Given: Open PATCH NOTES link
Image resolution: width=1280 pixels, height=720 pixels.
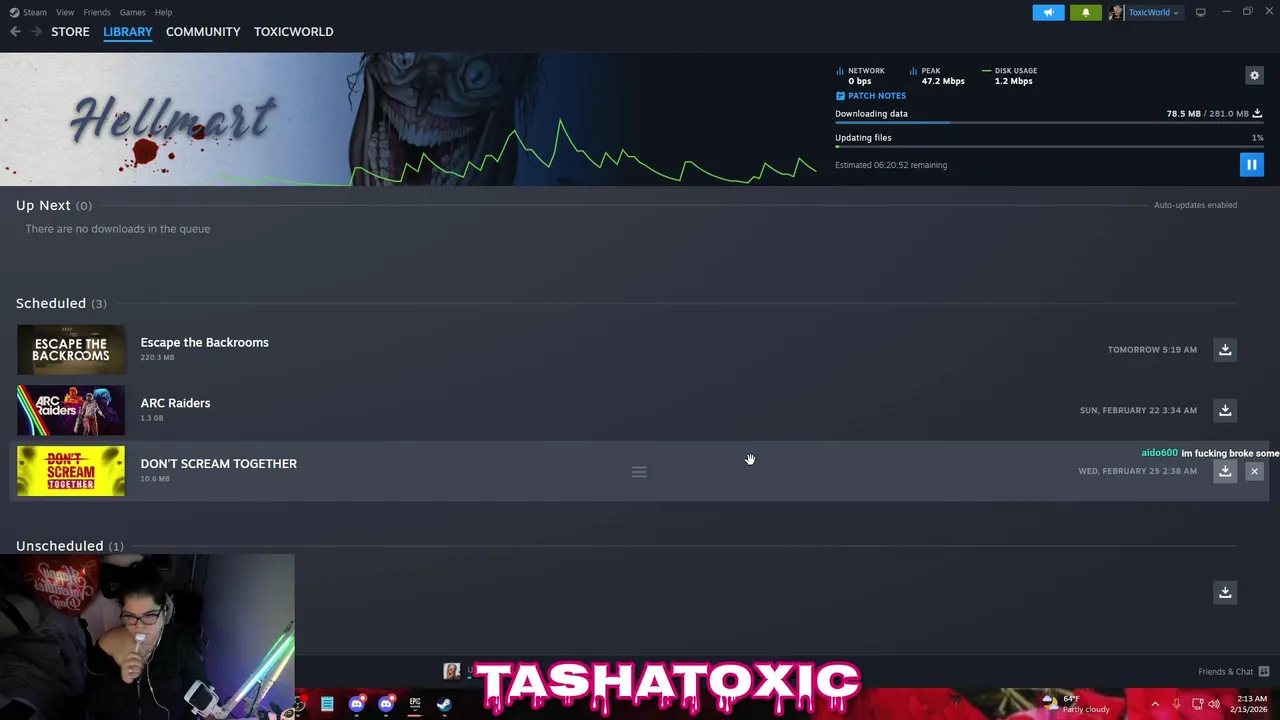Looking at the screenshot, I should click(871, 96).
